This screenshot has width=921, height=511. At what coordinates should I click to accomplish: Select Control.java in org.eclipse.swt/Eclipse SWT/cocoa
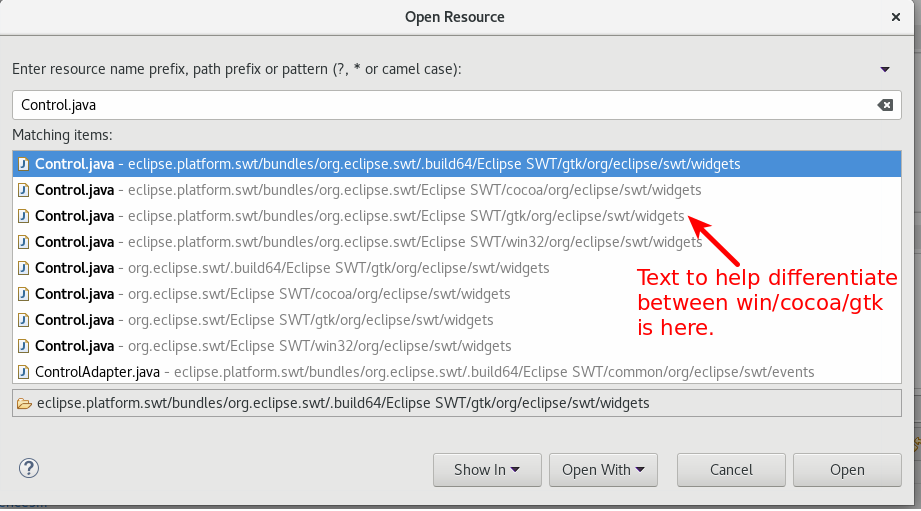coord(456,294)
